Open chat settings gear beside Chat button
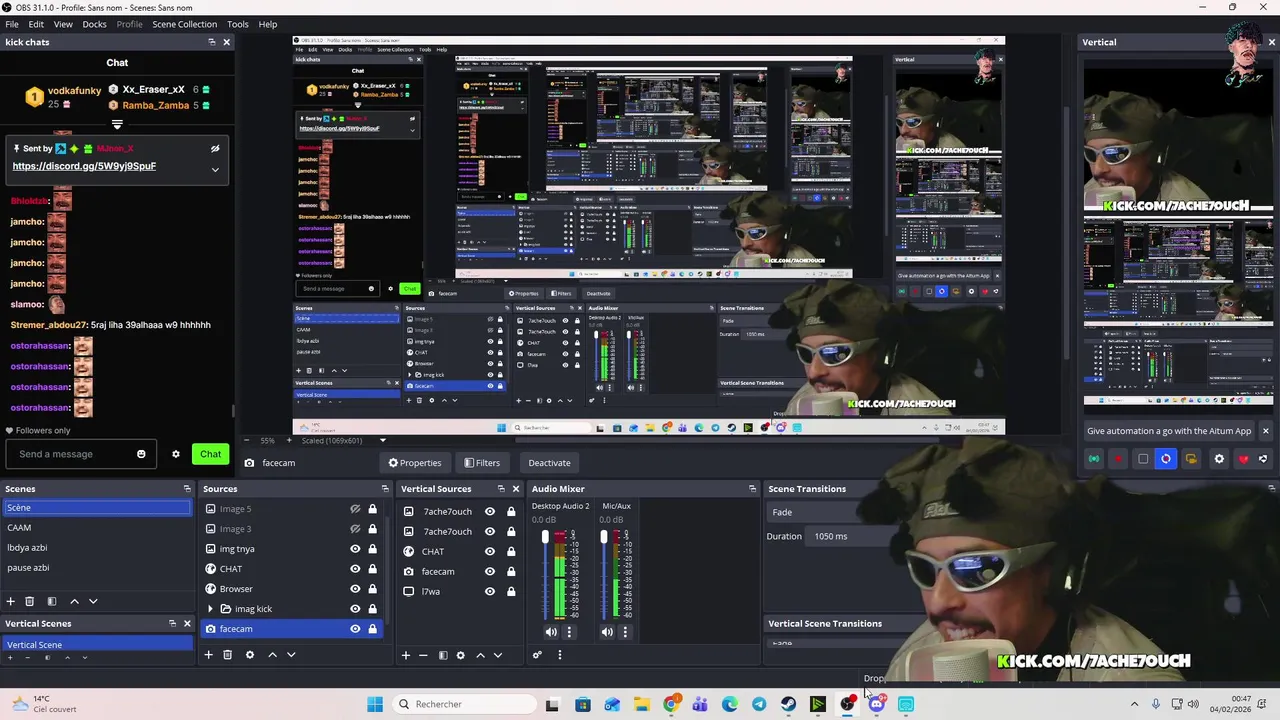The image size is (1280, 720). click(176, 454)
